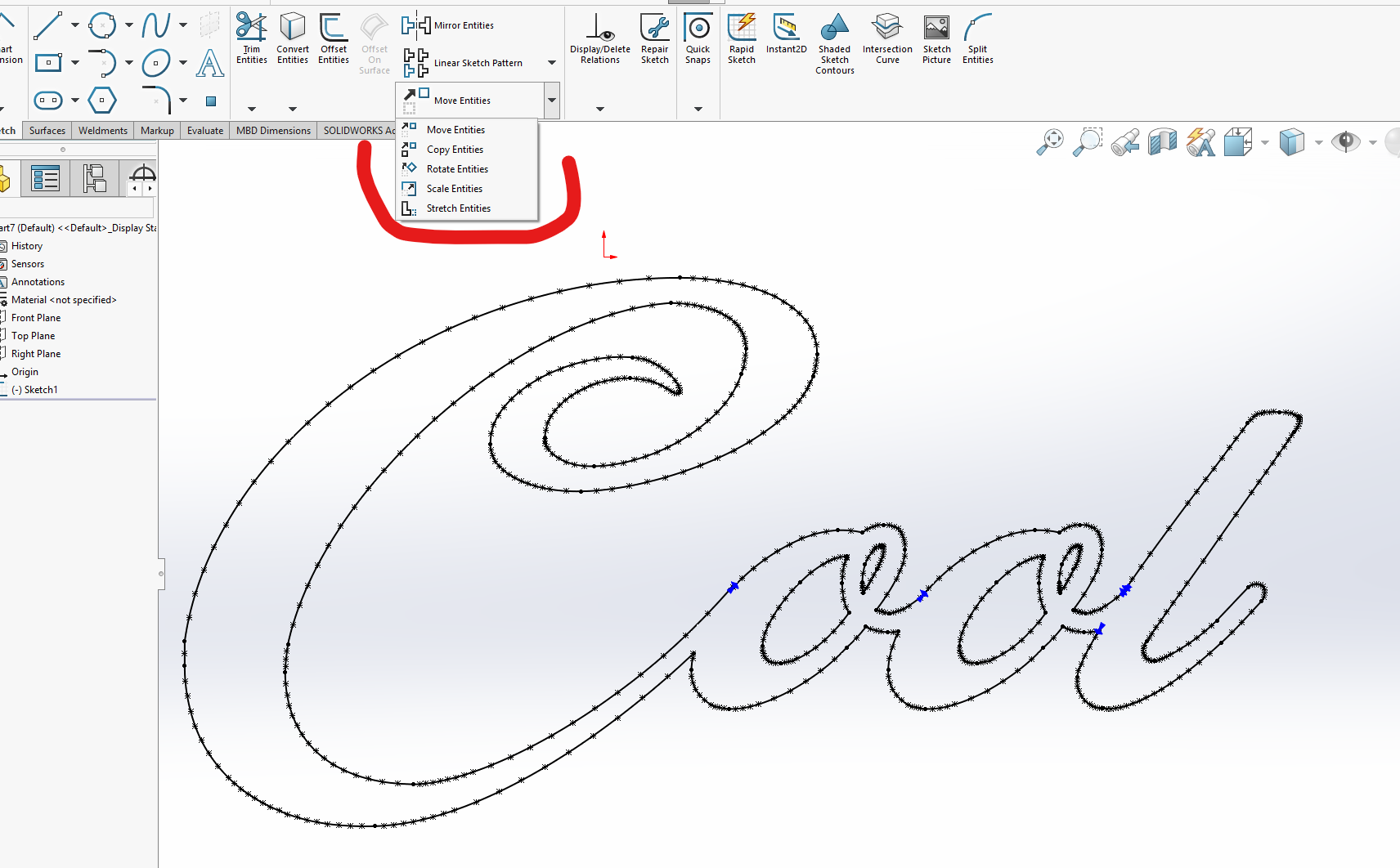Select the Straight Slot tool
This screenshot has width=1400, height=868.
48,101
